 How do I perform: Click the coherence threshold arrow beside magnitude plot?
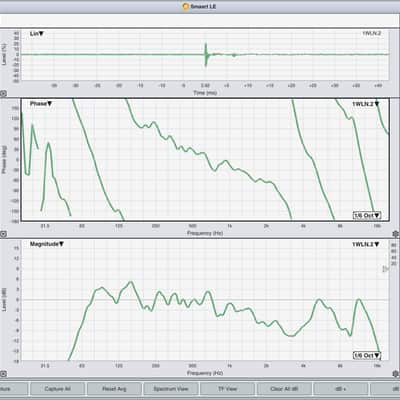click(385, 269)
